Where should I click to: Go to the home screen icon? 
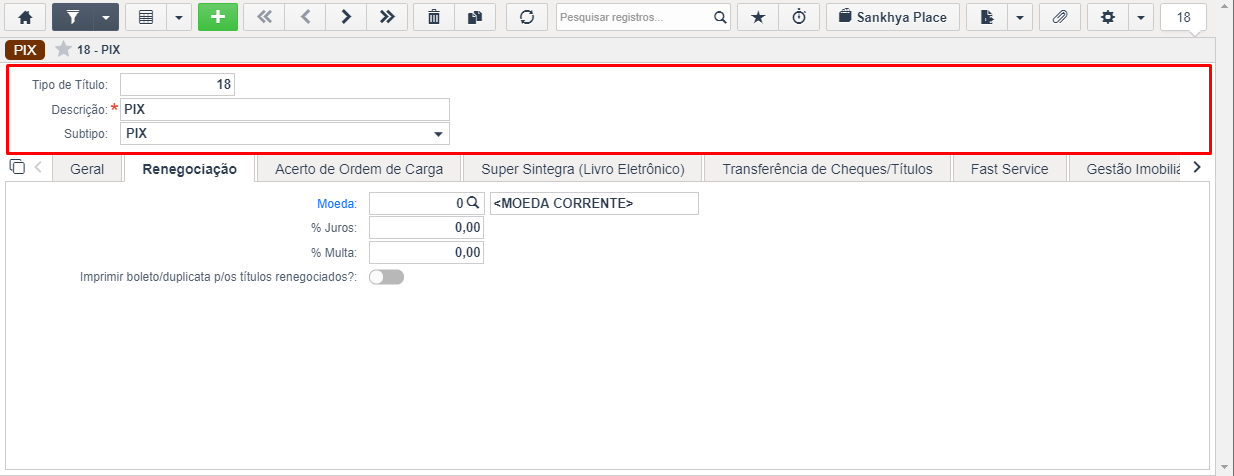click(x=25, y=17)
